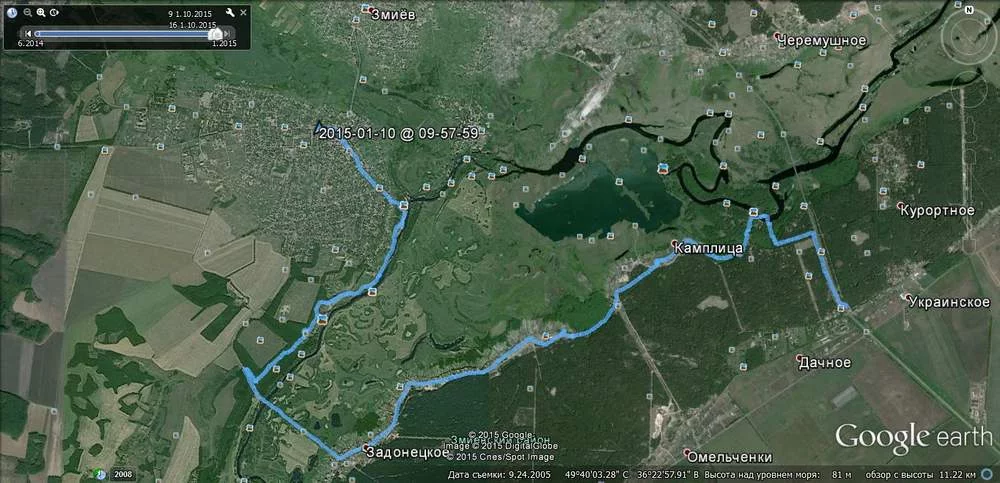Click the N compass north indicator
1000x483 pixels.
click(x=969, y=10)
